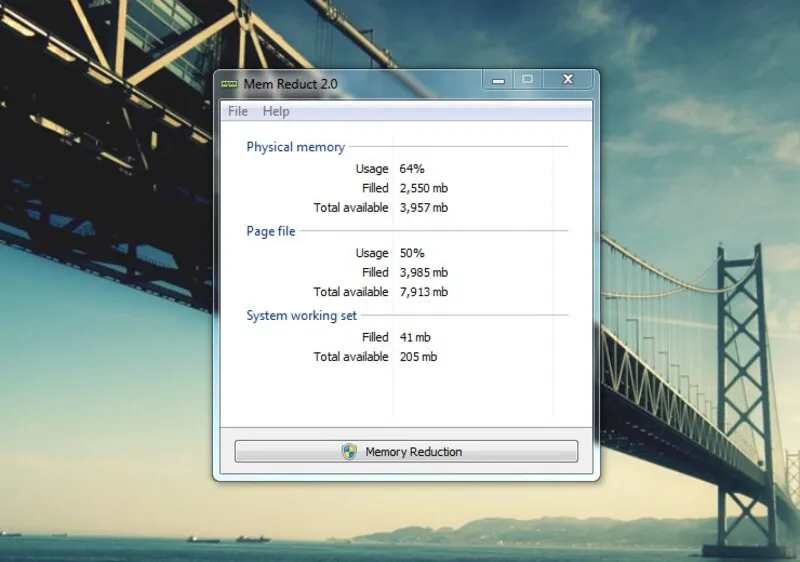Close the Mem Reduct window
The width and height of the screenshot is (800, 562).
(568, 79)
